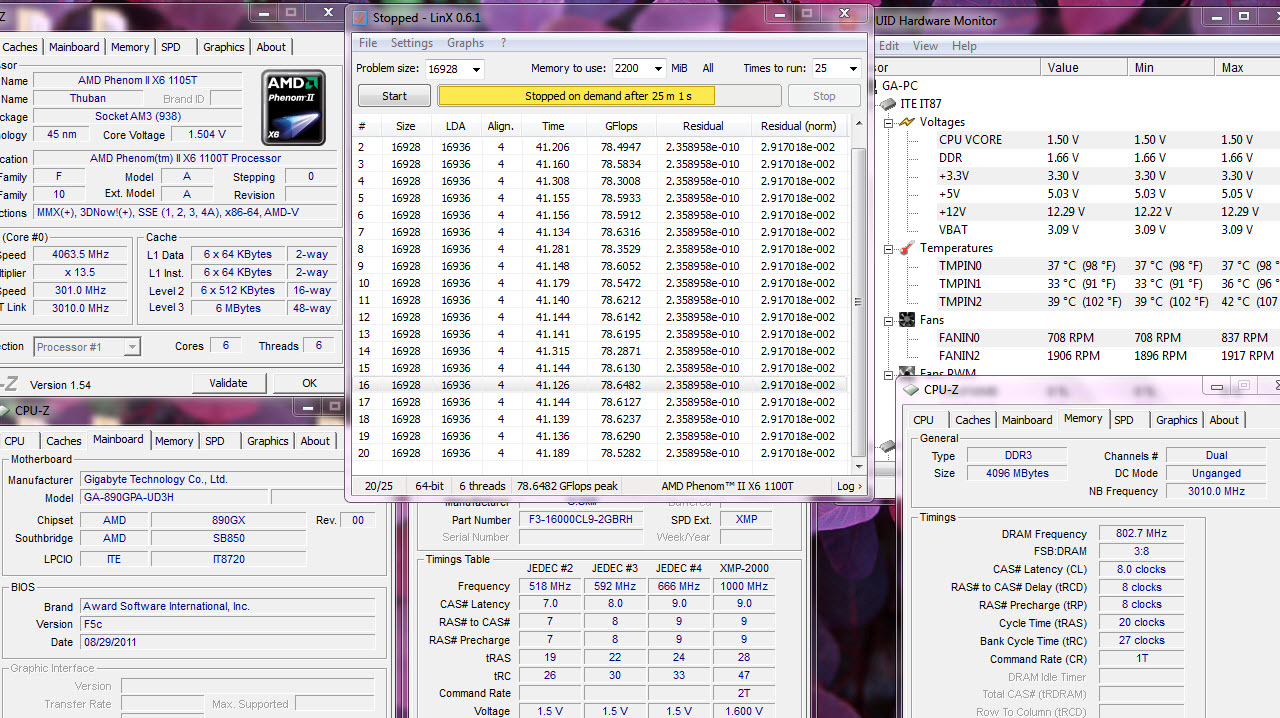Open the Problem size dropdown
Viewport: 1280px width, 718px height.
point(475,69)
